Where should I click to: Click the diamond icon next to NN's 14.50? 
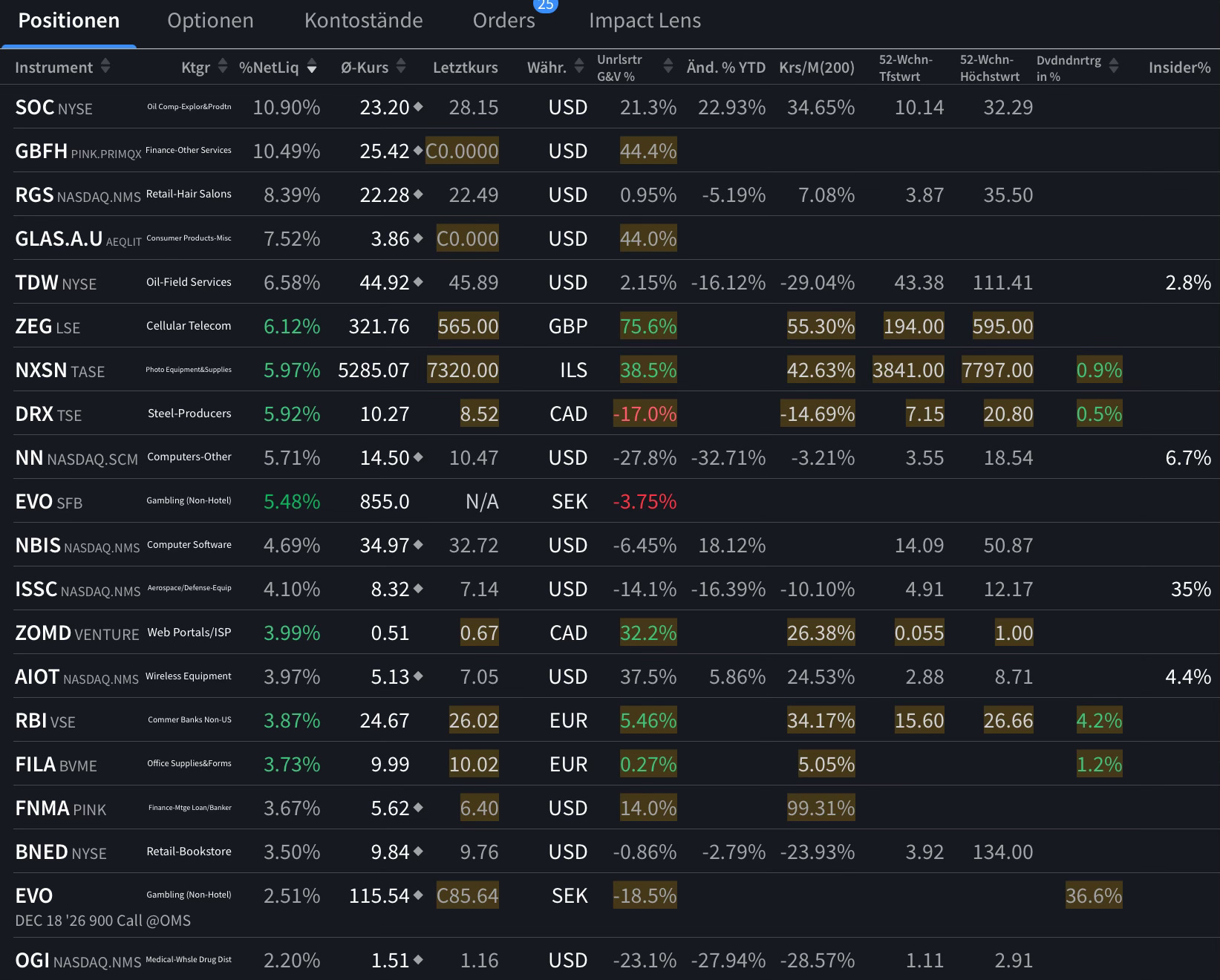point(418,457)
